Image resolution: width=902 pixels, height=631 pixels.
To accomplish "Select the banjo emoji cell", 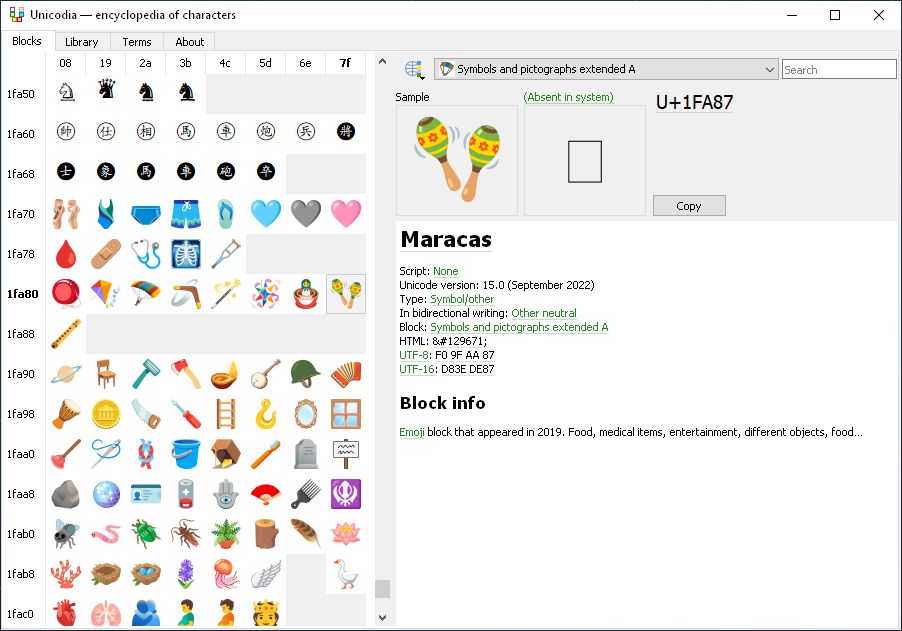I will coord(265,374).
